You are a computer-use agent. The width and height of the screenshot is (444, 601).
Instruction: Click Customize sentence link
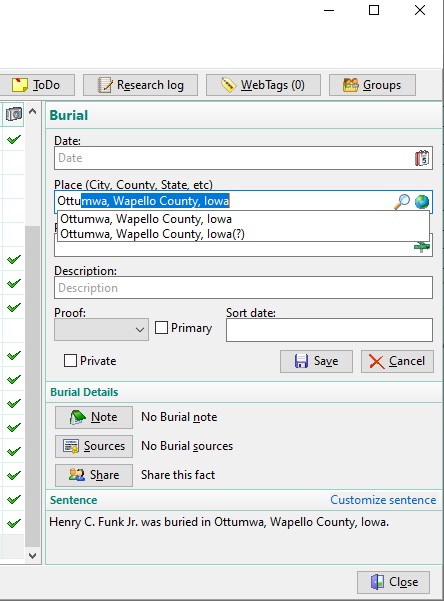click(383, 500)
